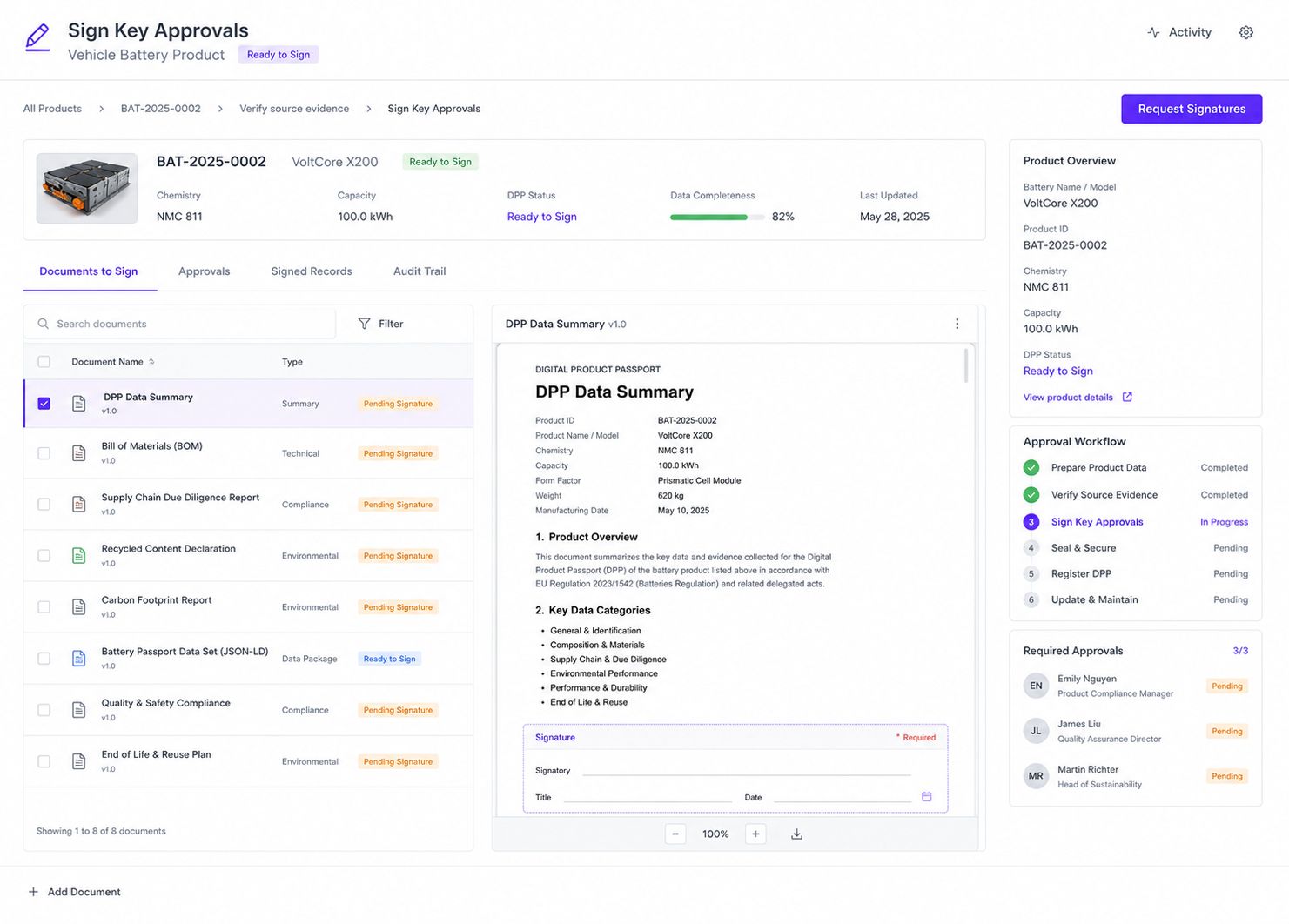
Task: Click the green check for Verify Source Evidence
Action: point(1031,495)
